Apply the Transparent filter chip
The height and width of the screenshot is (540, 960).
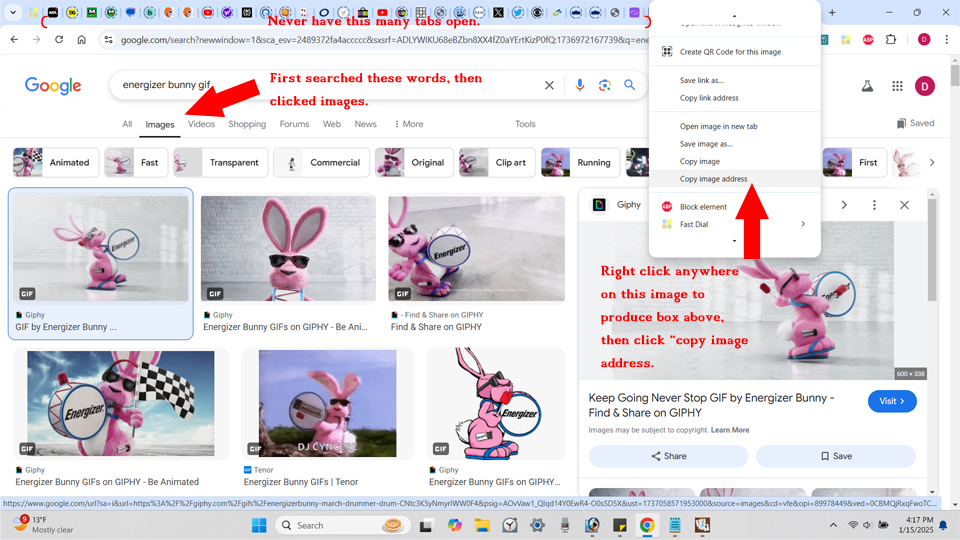(x=220, y=162)
